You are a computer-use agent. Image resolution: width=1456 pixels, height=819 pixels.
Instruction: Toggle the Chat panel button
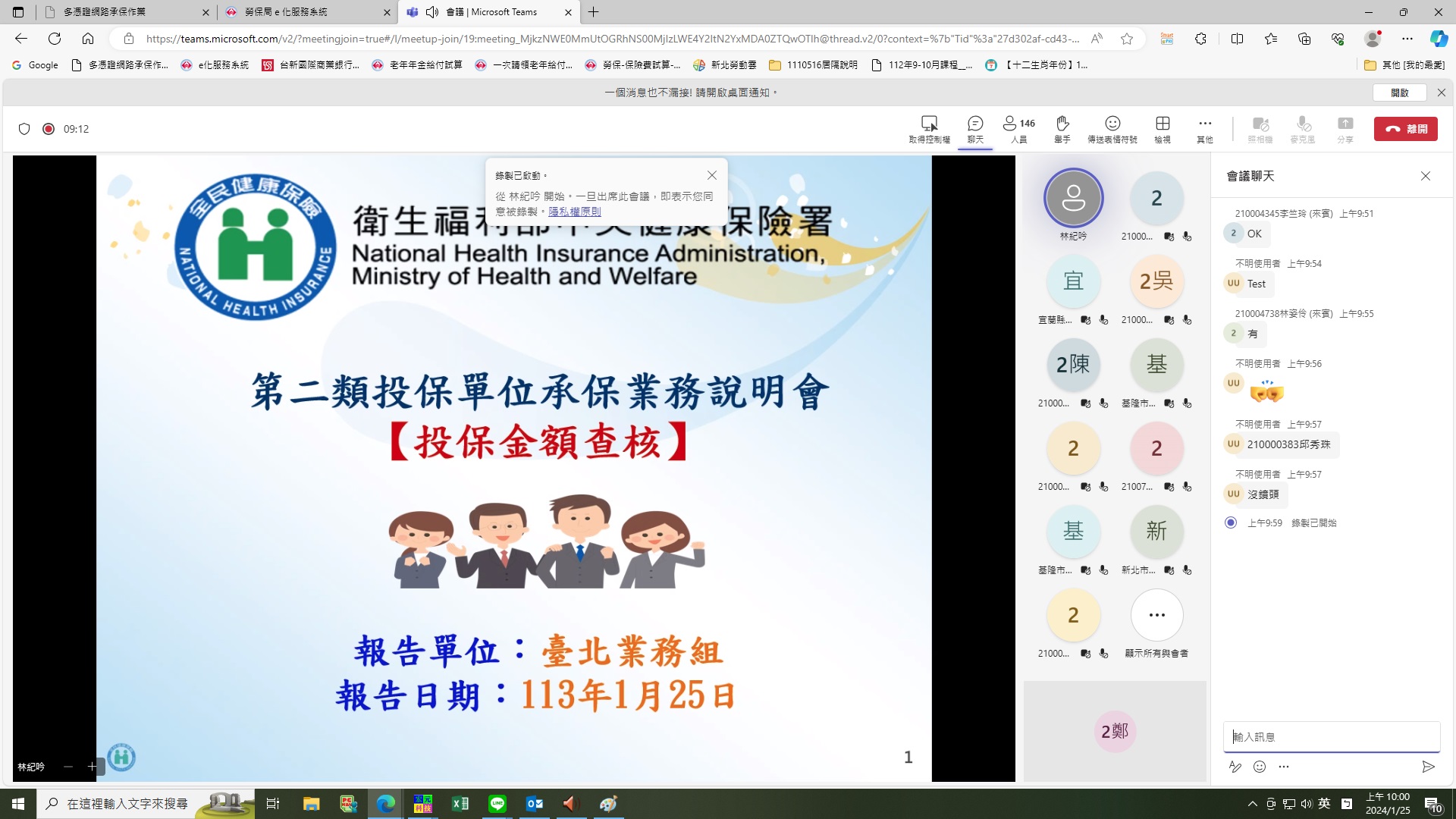click(975, 128)
